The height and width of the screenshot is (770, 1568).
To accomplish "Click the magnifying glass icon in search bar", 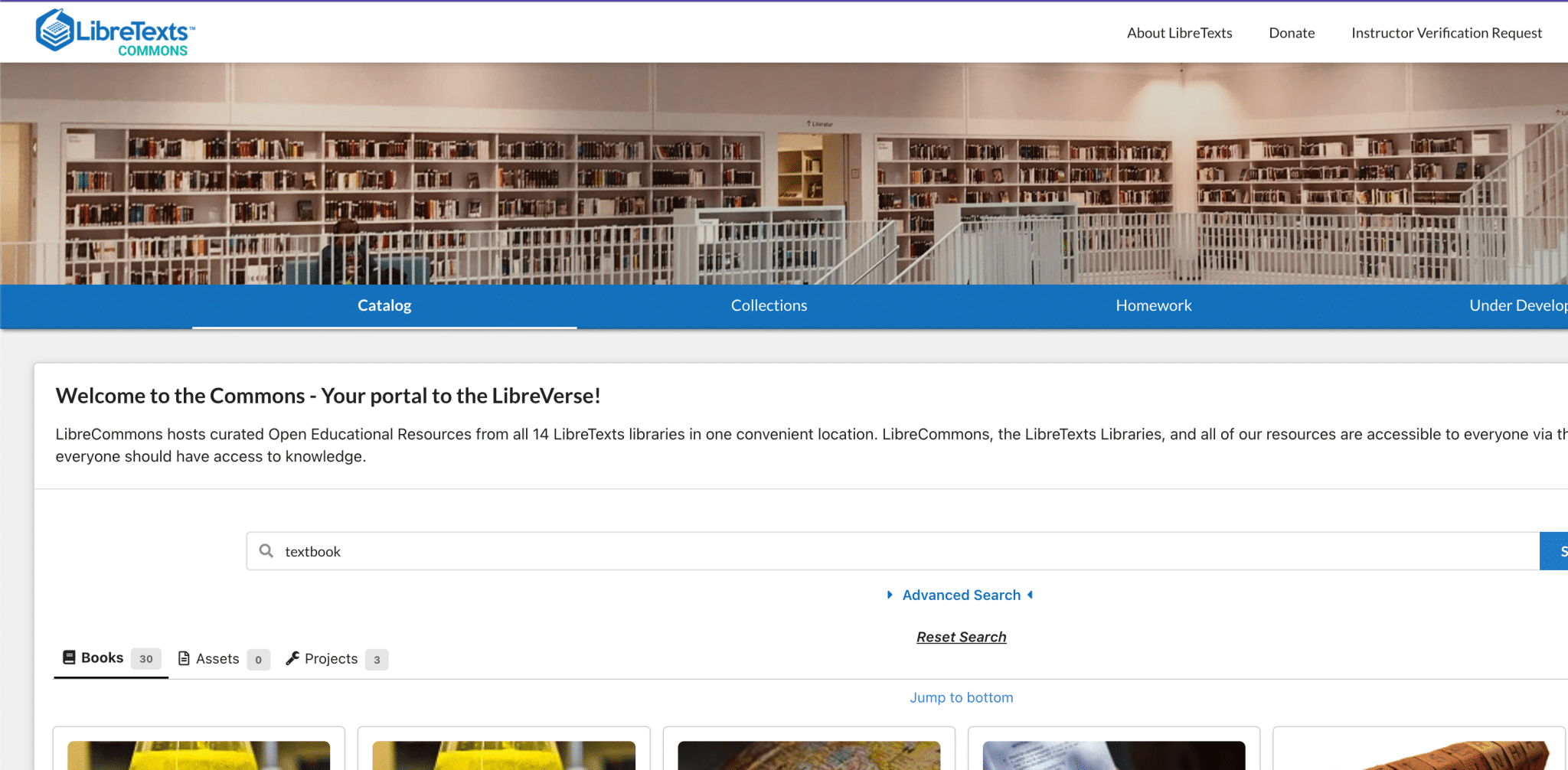I will 266,550.
